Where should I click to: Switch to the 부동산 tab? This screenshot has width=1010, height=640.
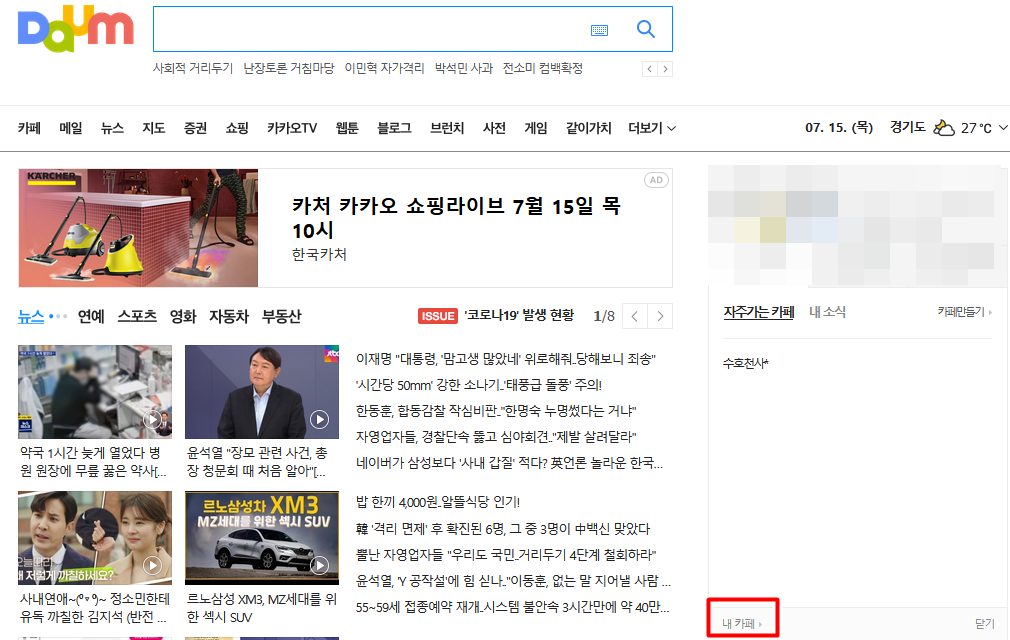tap(281, 316)
